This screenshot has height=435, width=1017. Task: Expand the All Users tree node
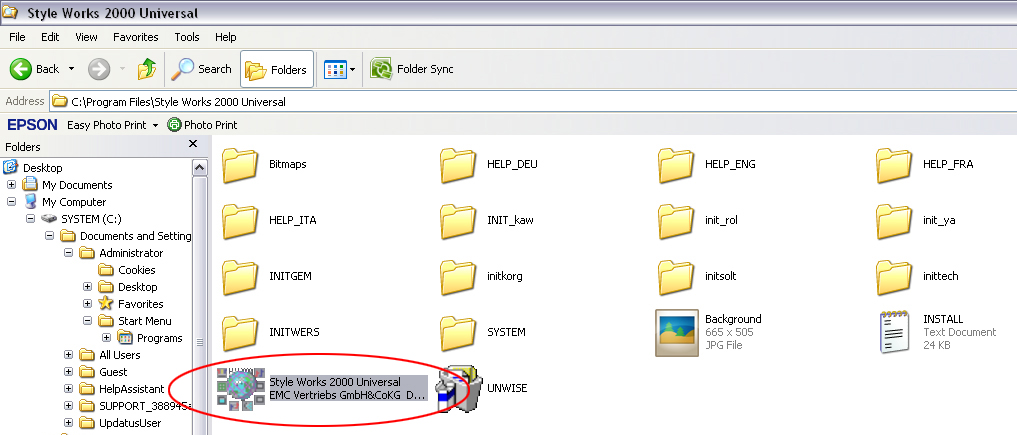(68, 355)
